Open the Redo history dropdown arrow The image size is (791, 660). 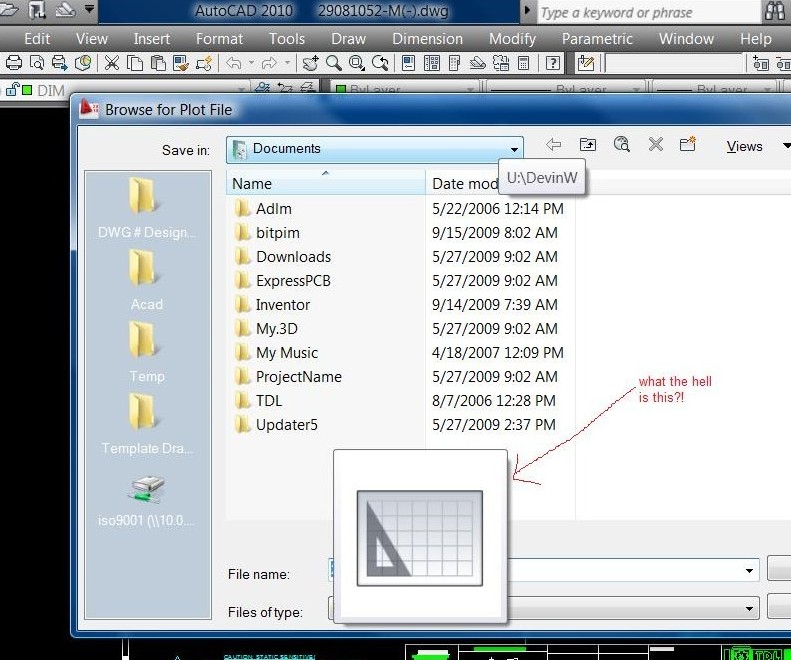click(x=287, y=63)
